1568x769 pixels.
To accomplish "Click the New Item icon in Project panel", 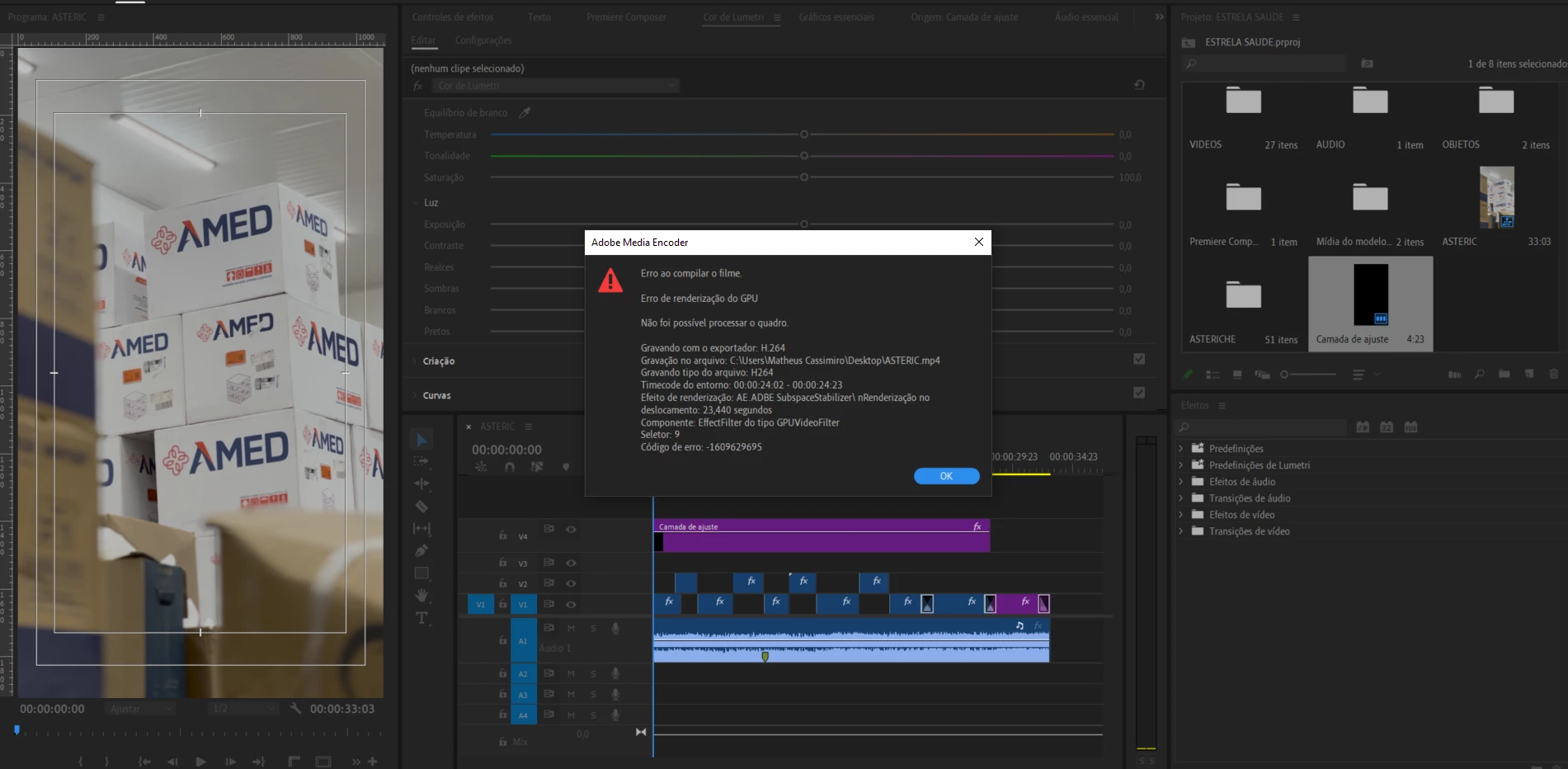I will [1529, 375].
